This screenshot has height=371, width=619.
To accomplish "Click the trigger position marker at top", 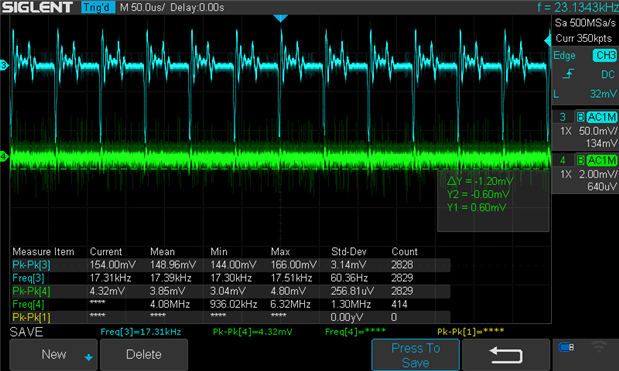I will 280,18.
